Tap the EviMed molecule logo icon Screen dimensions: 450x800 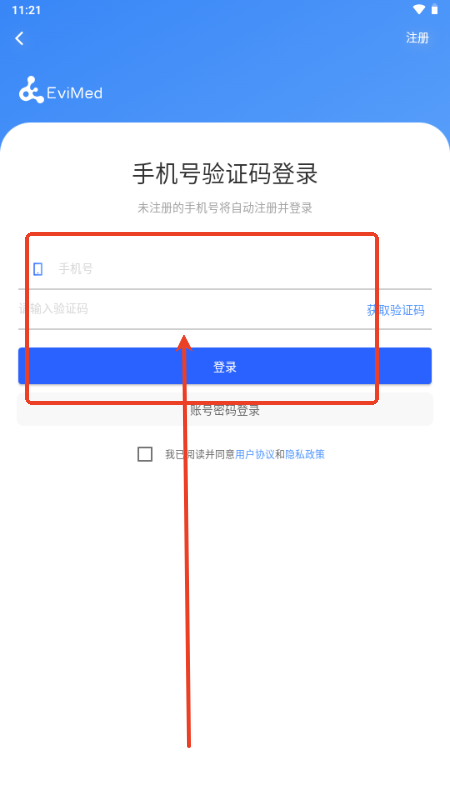pos(31,90)
